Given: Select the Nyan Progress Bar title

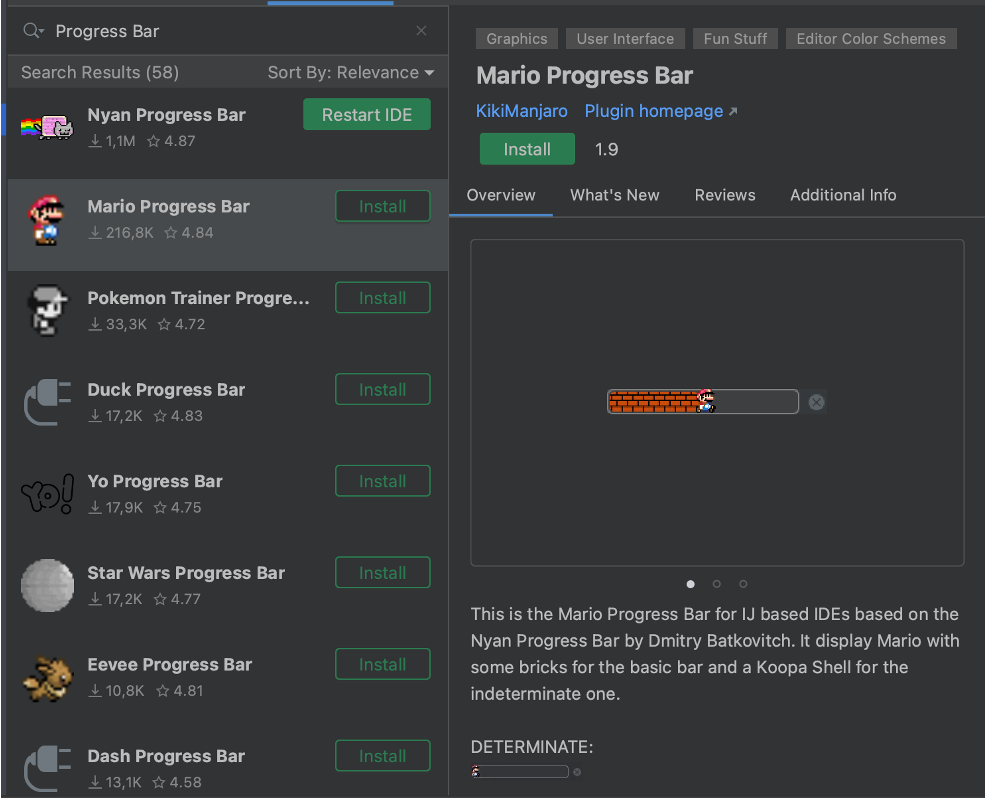Looking at the screenshot, I should [166, 115].
